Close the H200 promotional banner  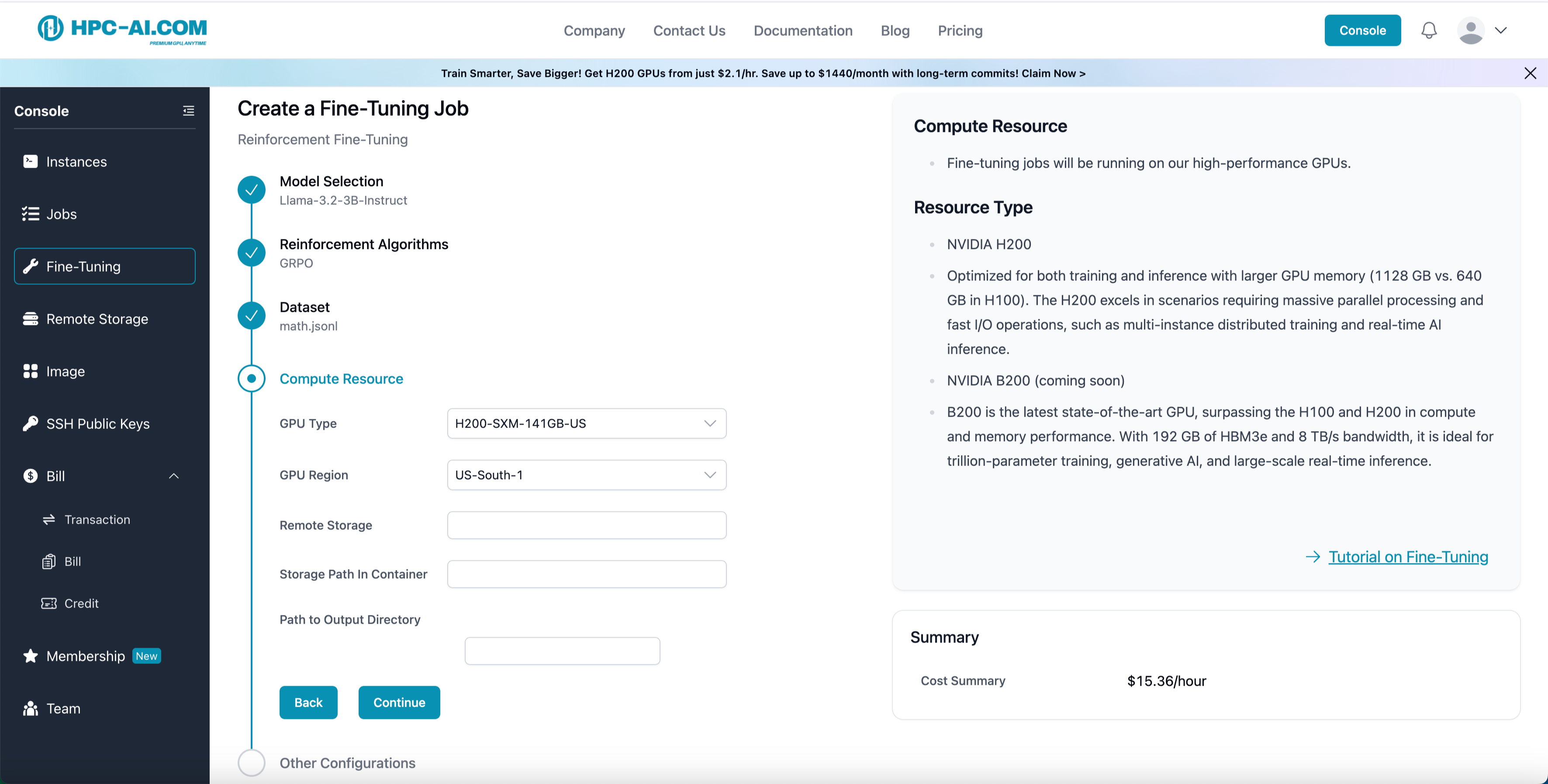[1530, 73]
